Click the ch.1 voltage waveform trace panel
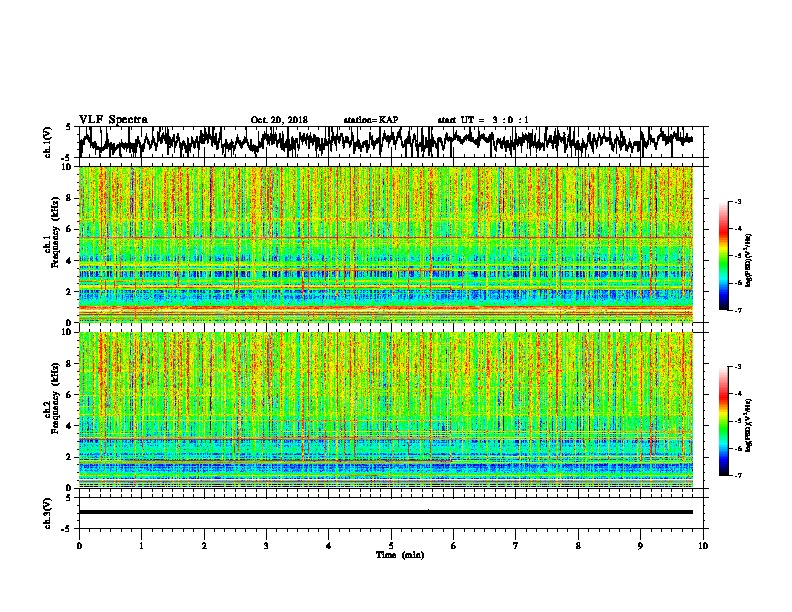792x612 pixels. (x=391, y=142)
